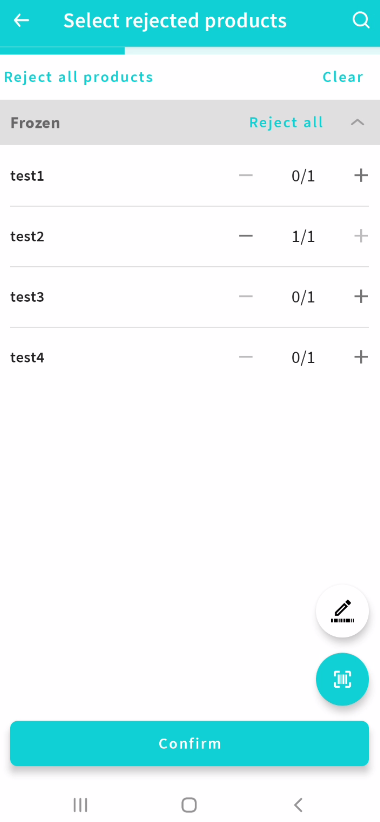Decrease rejected quantity for test2
Viewport: 380px width, 822px height.
point(245,236)
